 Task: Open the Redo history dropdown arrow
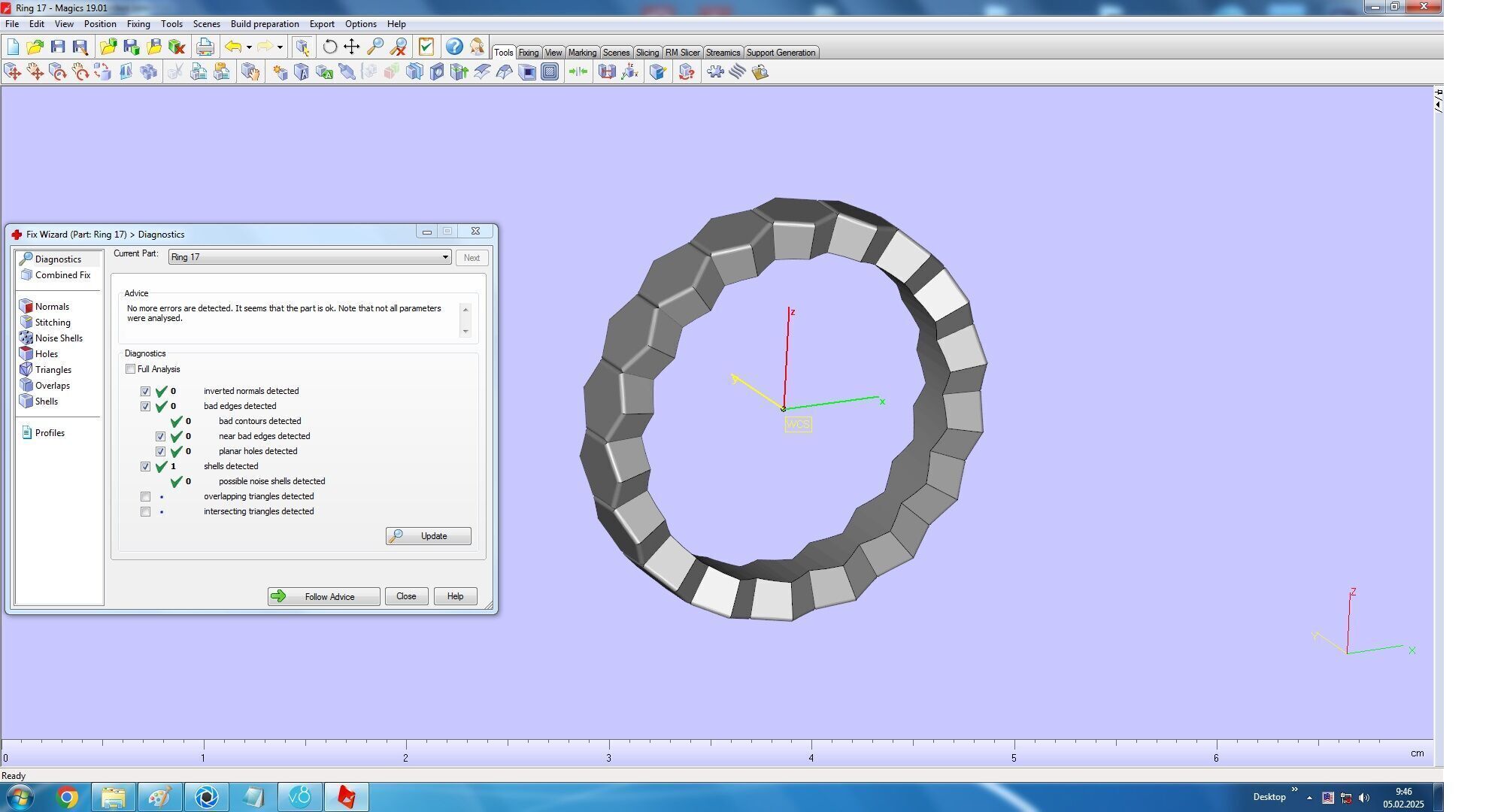coord(280,47)
